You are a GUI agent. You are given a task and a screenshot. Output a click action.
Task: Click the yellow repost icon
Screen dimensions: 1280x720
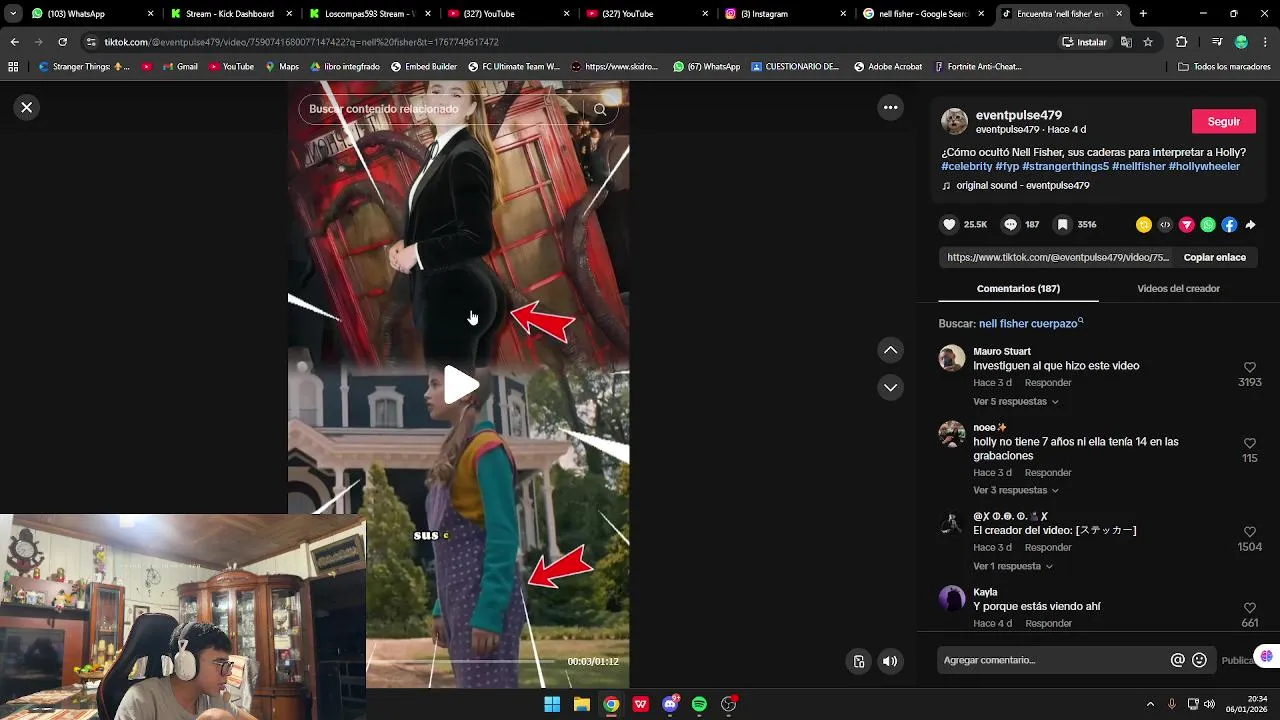click(1144, 225)
